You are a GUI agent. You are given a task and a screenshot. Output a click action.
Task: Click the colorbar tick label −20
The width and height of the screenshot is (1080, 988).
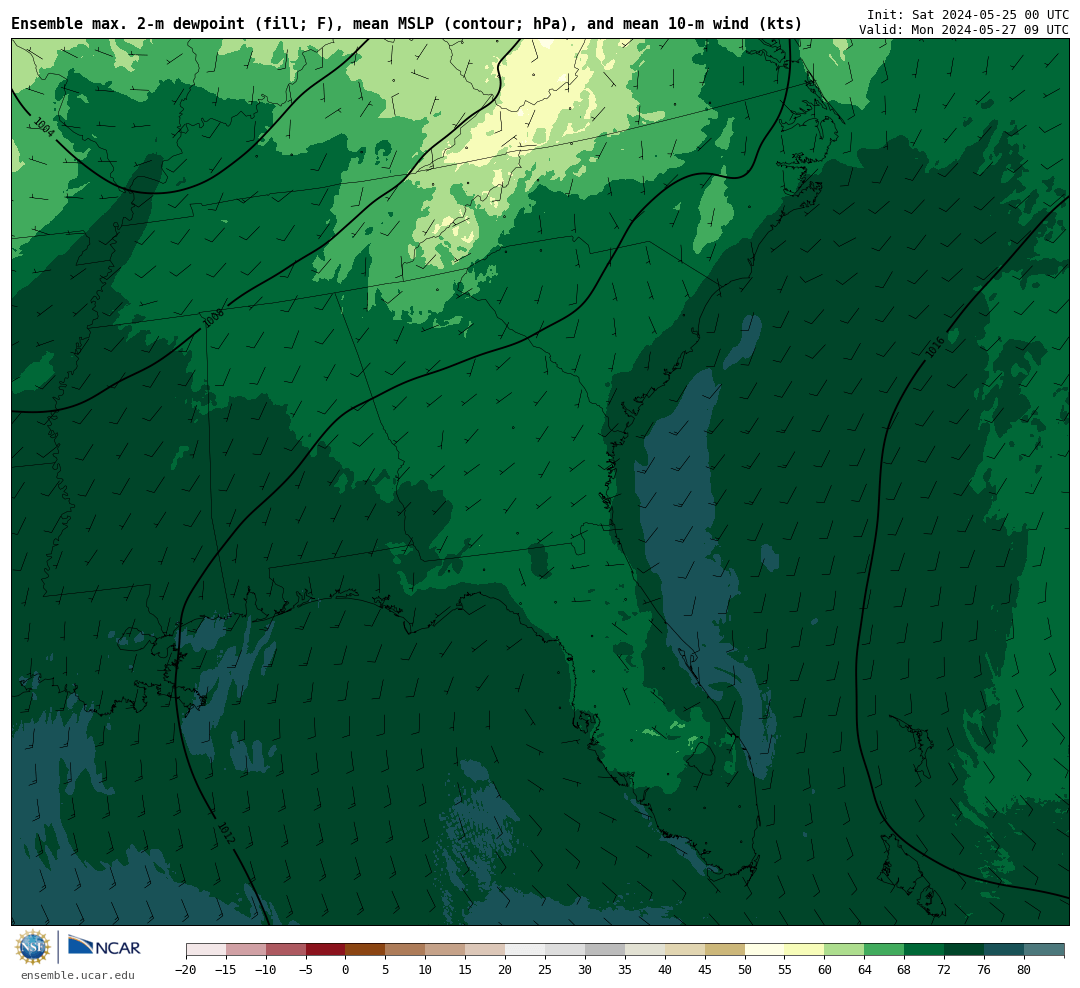(x=185, y=970)
